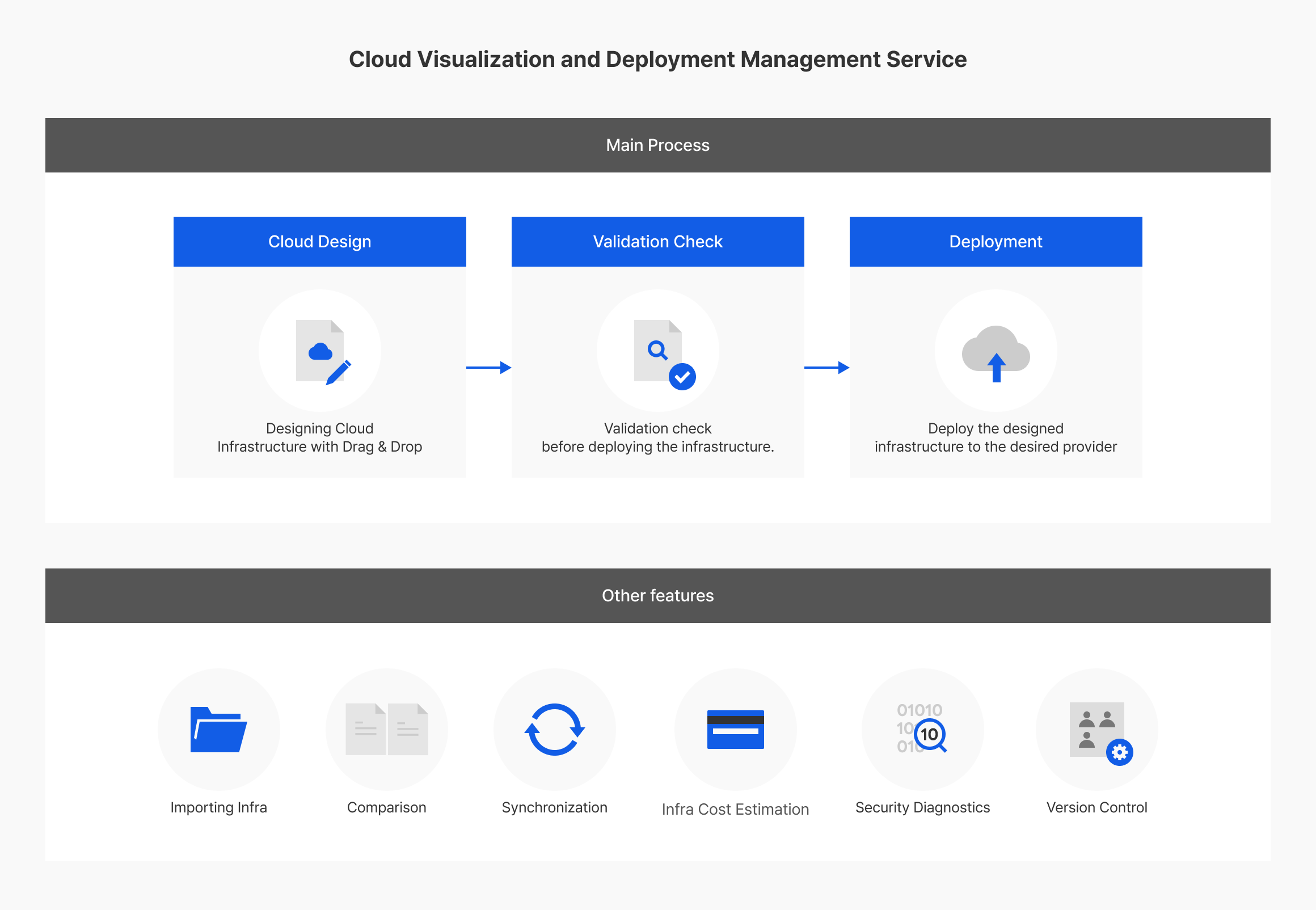1316x910 pixels.
Task: Open the Main Process section header
Action: pos(657,145)
